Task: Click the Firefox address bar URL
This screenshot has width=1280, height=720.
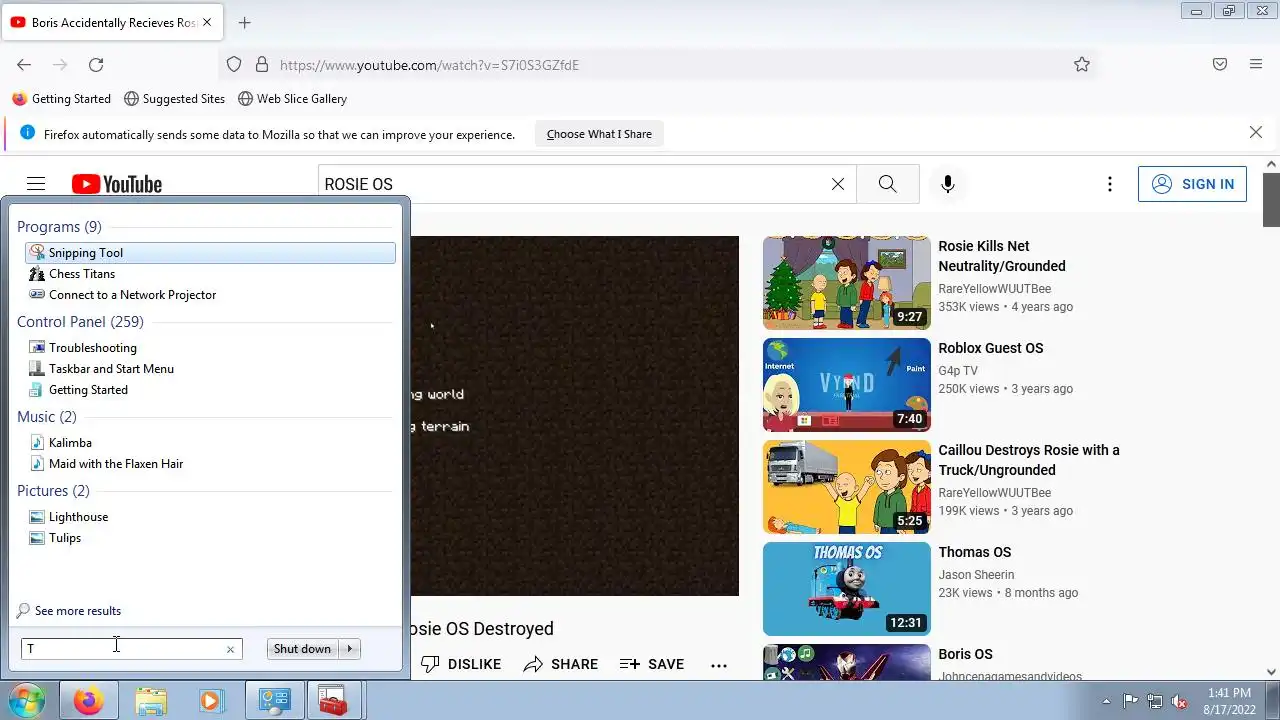Action: point(429,65)
